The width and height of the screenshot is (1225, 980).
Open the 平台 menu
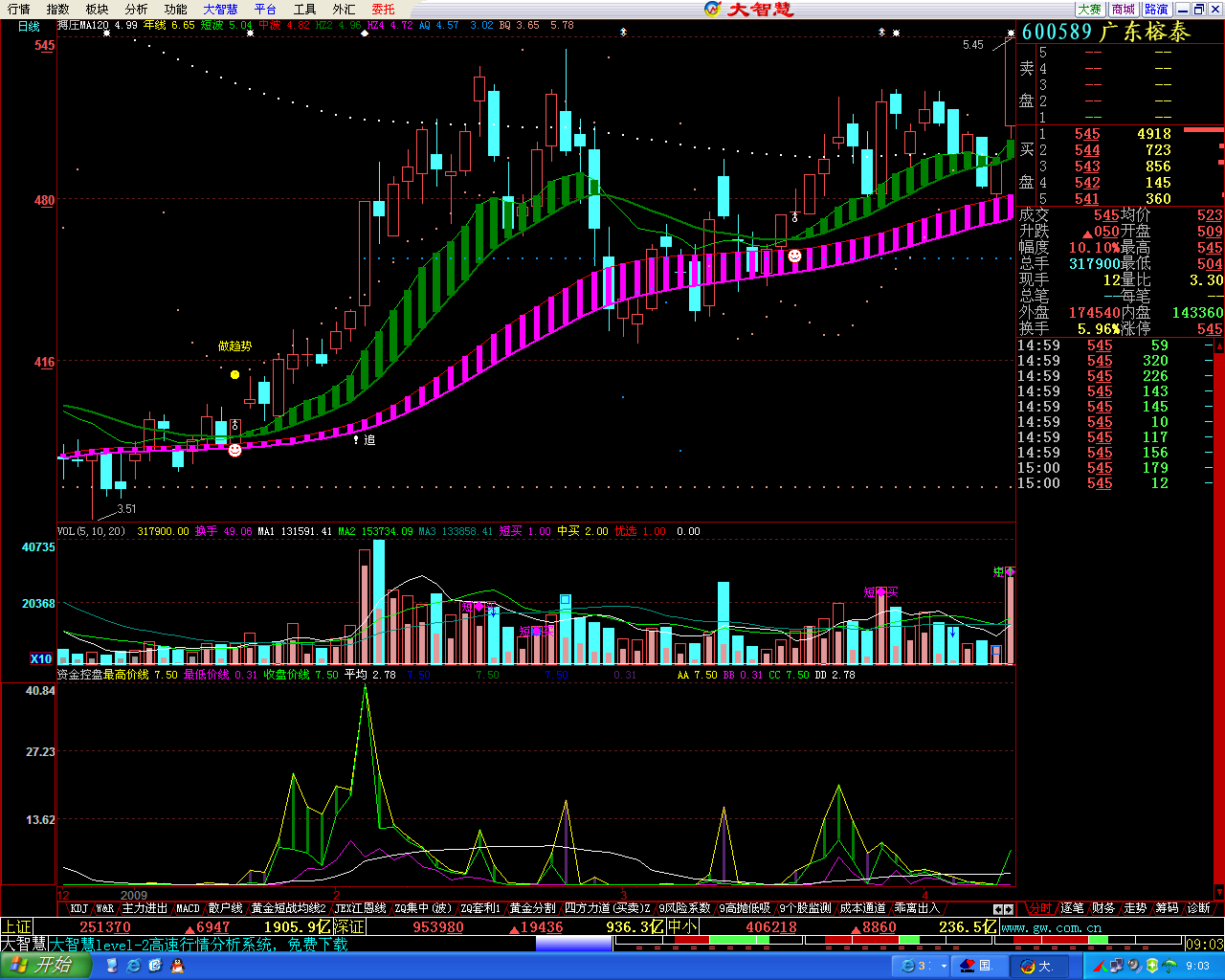click(265, 9)
